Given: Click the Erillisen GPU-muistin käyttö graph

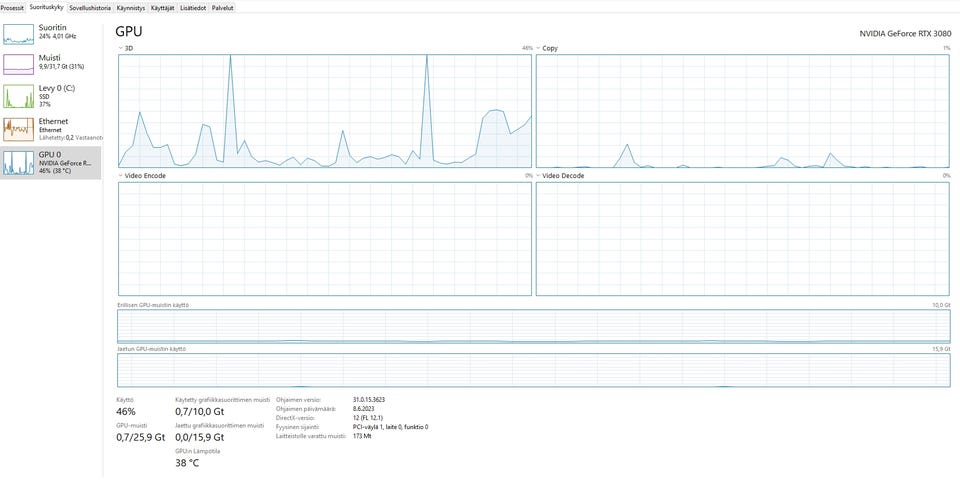Looking at the screenshot, I should point(533,326).
